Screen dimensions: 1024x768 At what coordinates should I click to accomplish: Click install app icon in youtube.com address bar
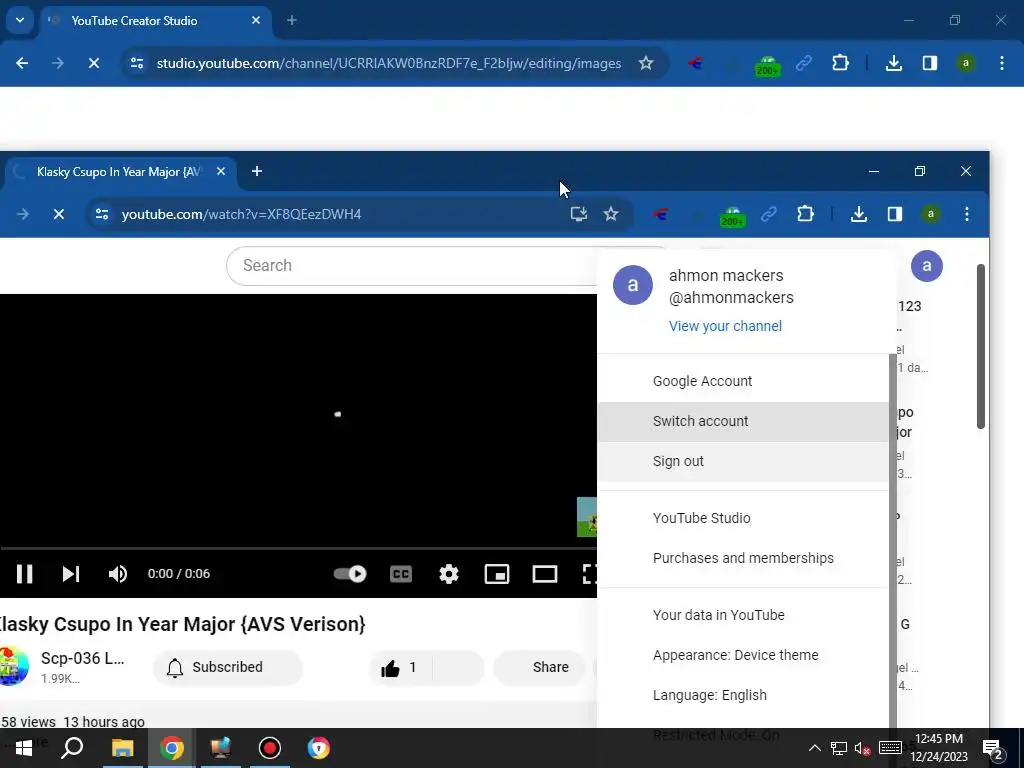(x=579, y=214)
